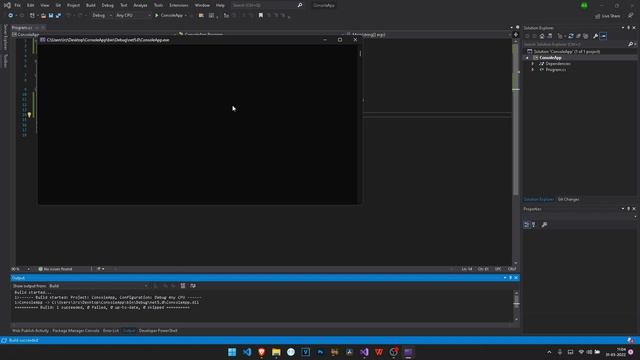640x360 pixels.
Task: Click the Solution Explorer Home icon
Action: pyautogui.click(x=542, y=36)
